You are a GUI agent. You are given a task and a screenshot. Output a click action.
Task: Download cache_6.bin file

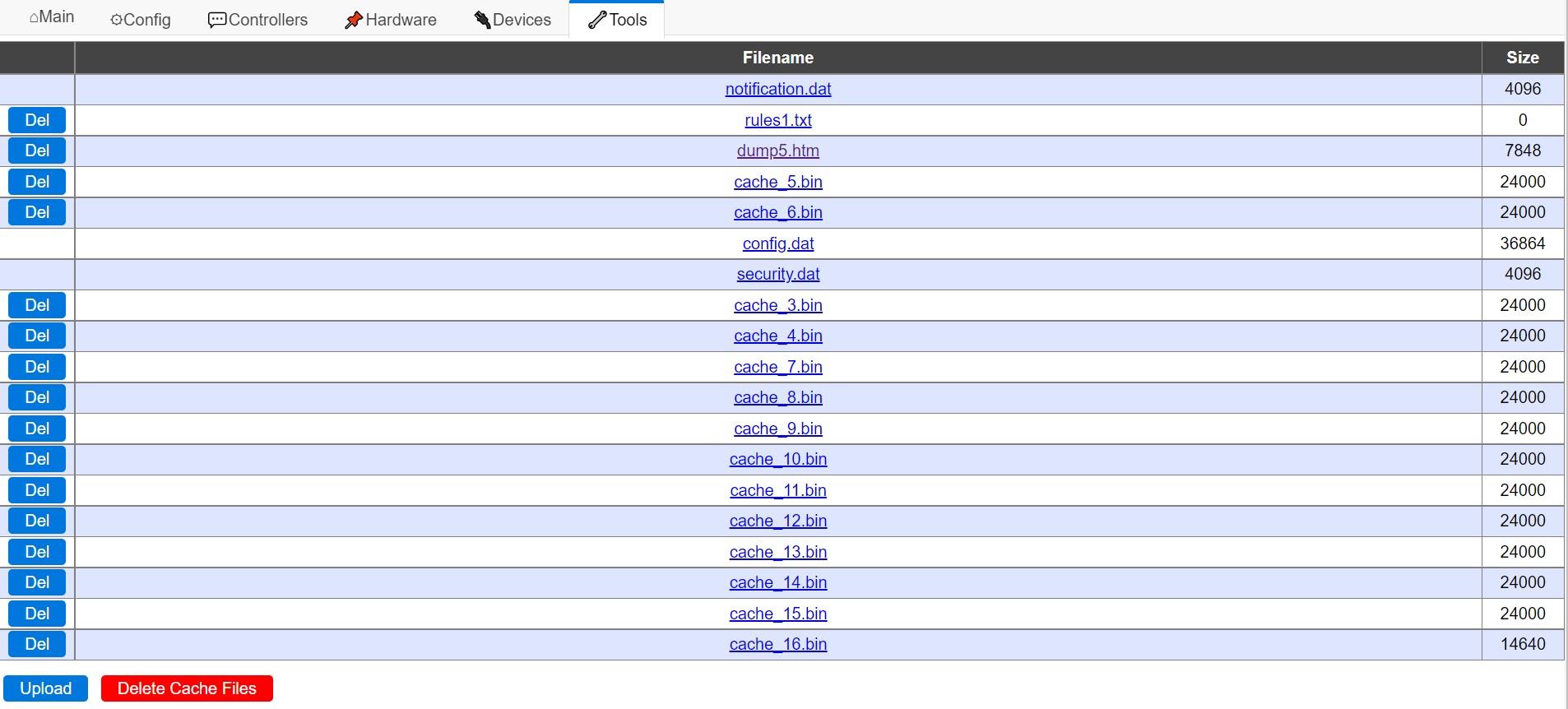(778, 212)
